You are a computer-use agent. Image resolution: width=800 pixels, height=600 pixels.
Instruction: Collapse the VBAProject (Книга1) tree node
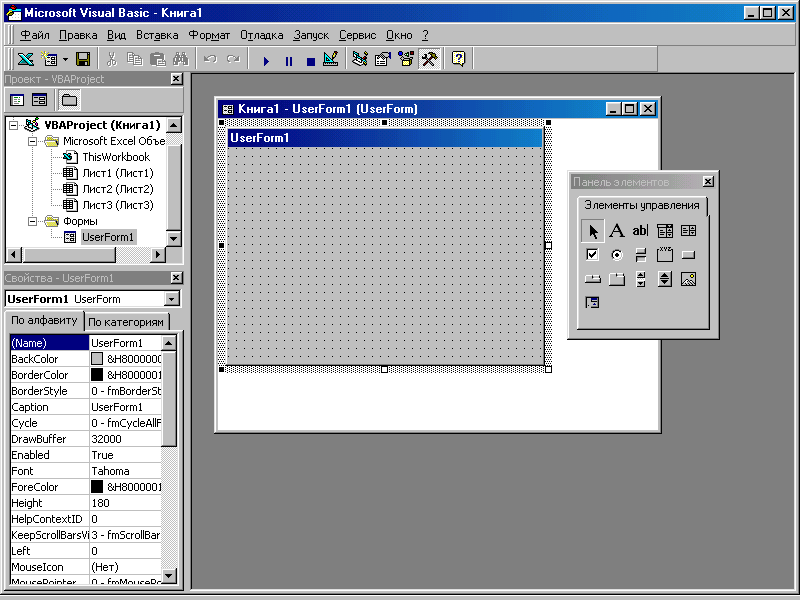(x=14, y=125)
